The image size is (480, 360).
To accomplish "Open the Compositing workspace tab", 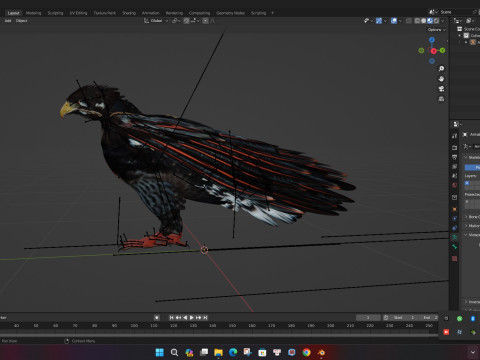I will pyautogui.click(x=199, y=13).
